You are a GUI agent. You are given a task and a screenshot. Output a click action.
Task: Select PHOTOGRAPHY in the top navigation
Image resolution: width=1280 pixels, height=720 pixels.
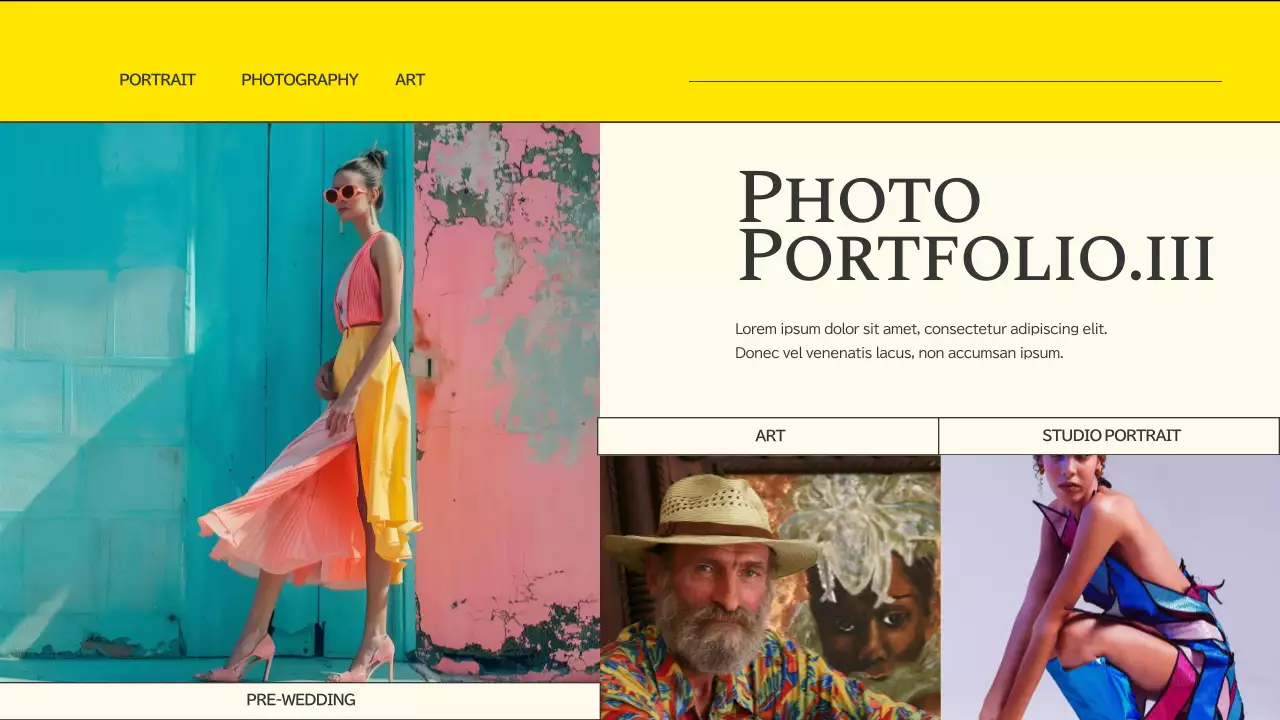[300, 80]
